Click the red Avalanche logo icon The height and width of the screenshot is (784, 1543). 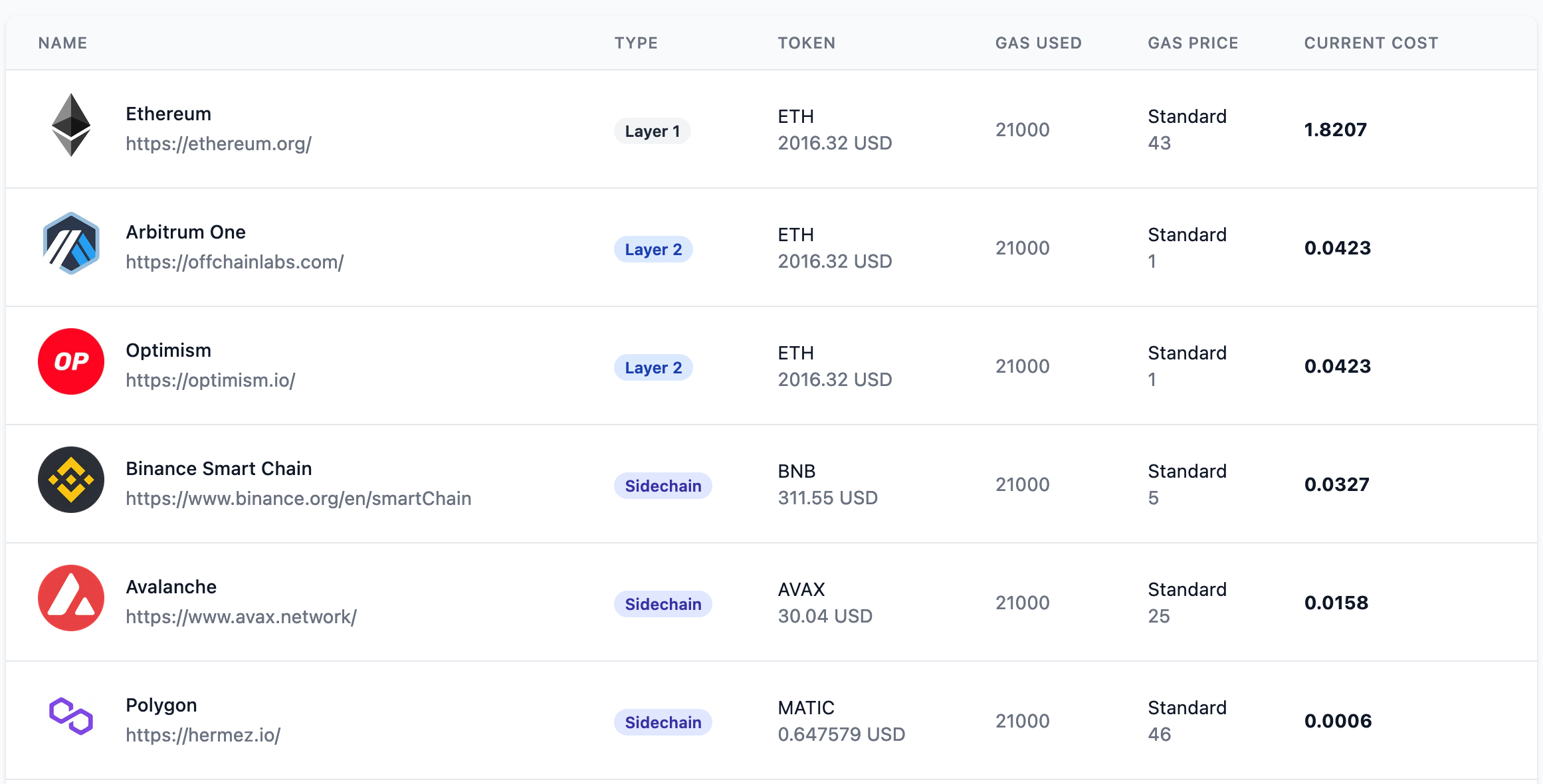pos(71,598)
